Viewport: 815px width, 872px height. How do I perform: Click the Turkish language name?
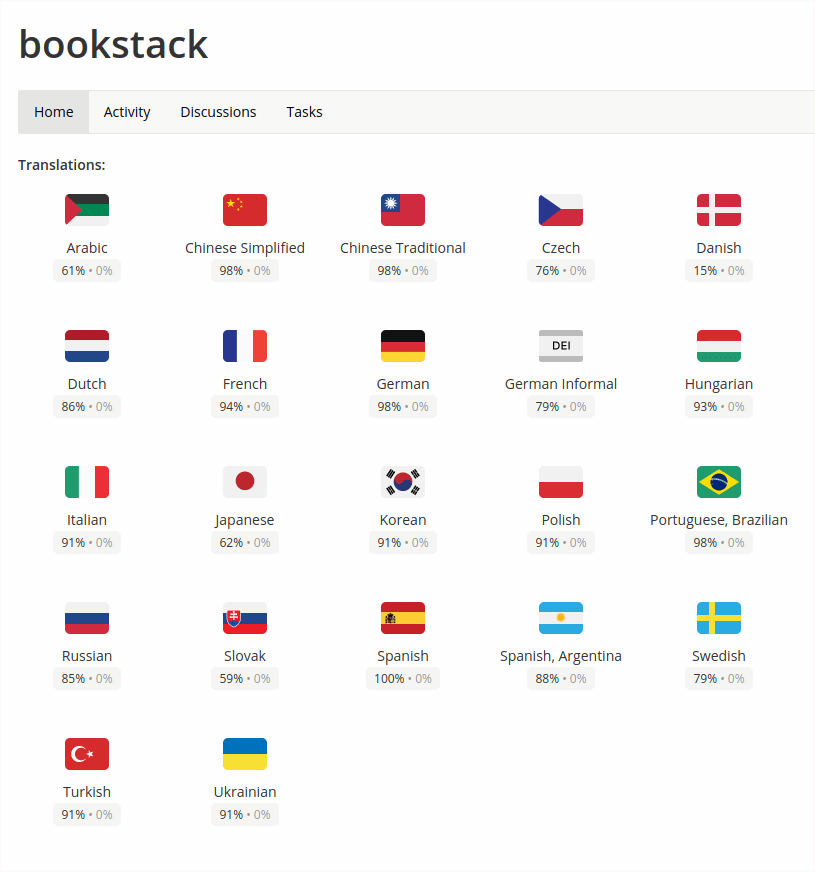click(87, 792)
